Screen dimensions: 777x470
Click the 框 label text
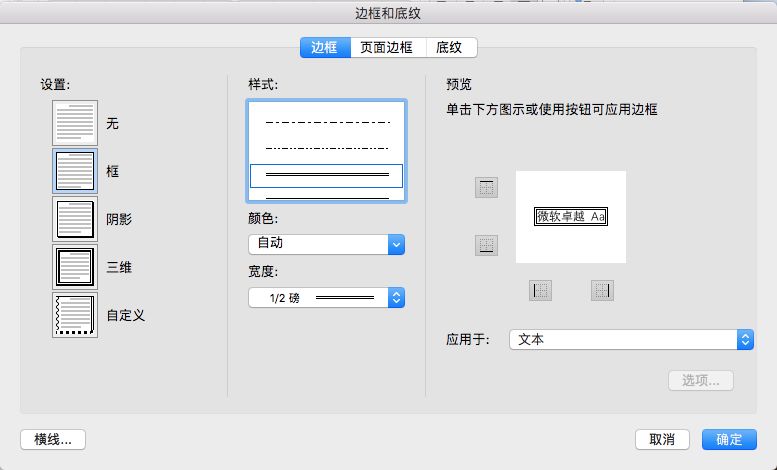pyautogui.click(x=112, y=172)
